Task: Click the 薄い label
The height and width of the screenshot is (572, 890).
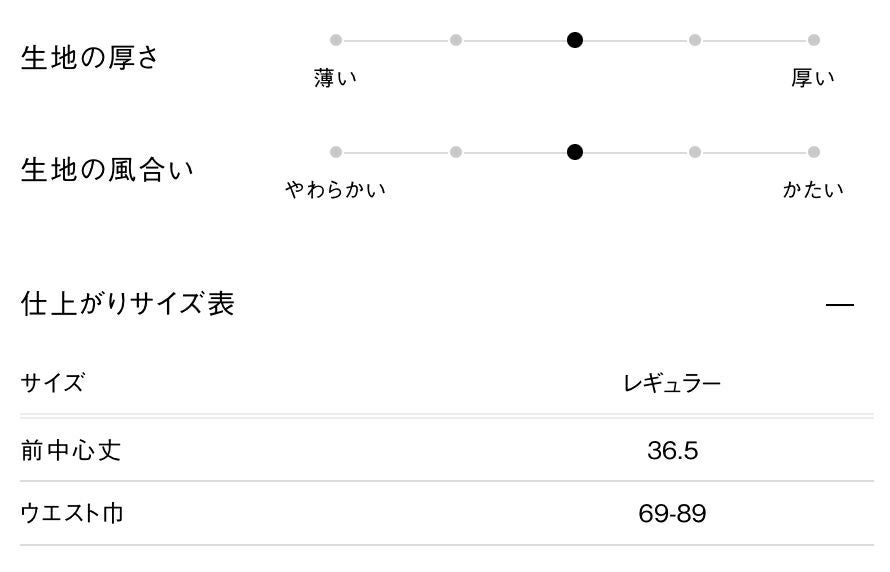Action: point(335,78)
